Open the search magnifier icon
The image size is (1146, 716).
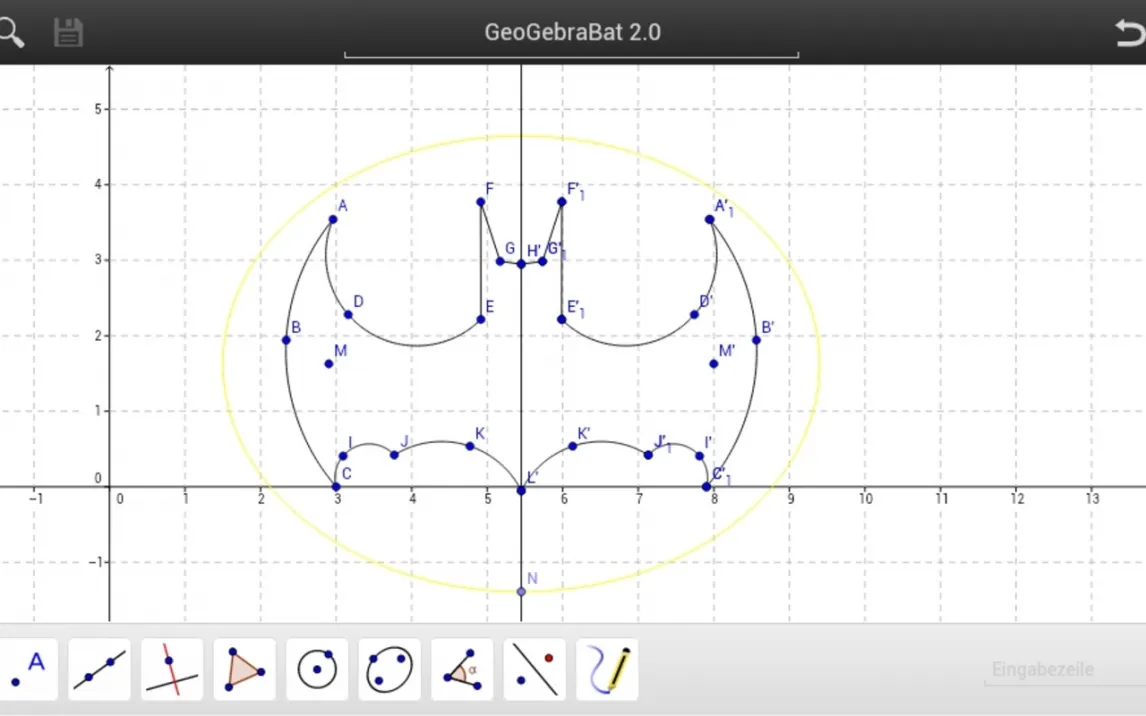coord(11,32)
